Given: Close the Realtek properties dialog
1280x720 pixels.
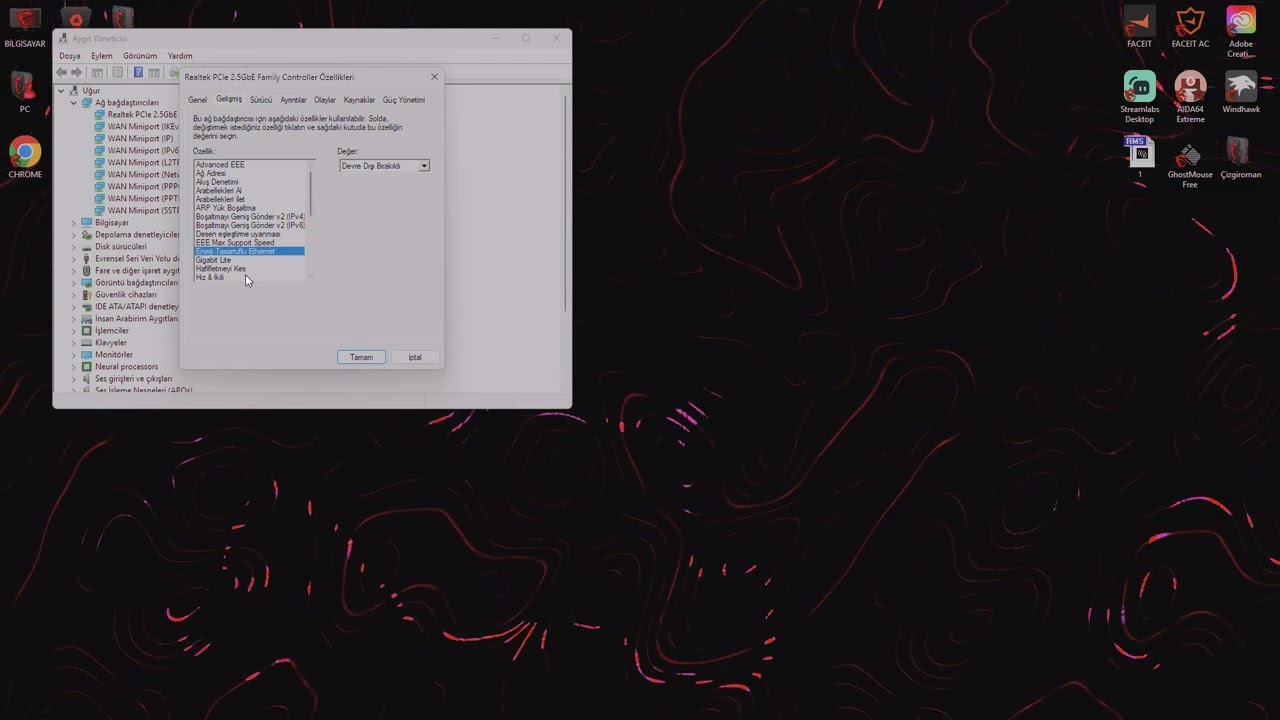Looking at the screenshot, I should pos(434,77).
